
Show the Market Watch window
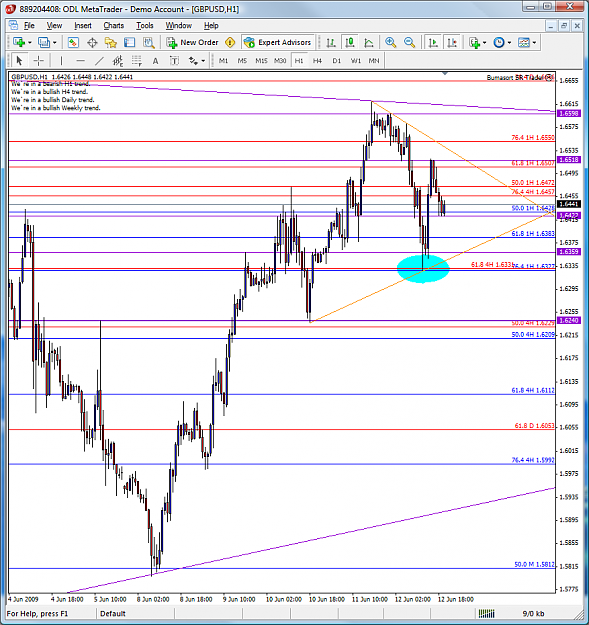(73, 42)
